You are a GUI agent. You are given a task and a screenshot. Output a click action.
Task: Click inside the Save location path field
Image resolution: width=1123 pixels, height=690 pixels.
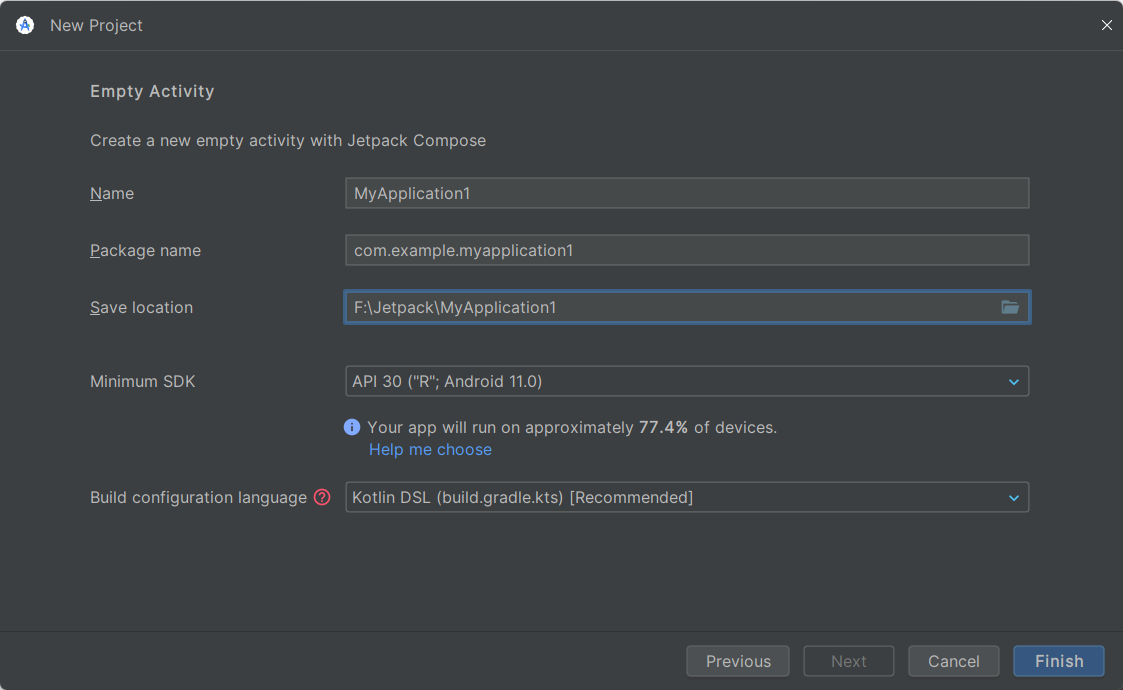click(670, 307)
